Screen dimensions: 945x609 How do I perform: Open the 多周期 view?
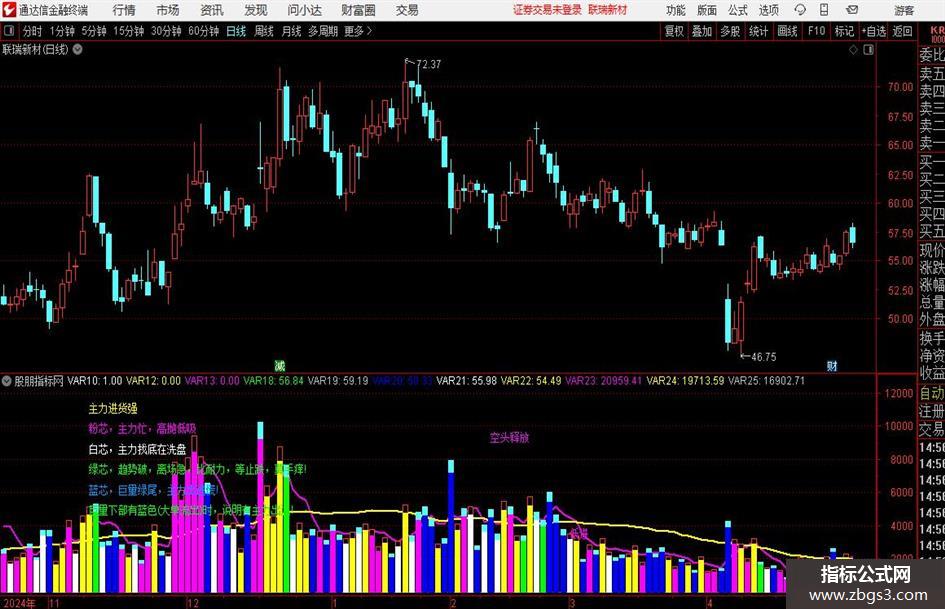click(x=323, y=31)
